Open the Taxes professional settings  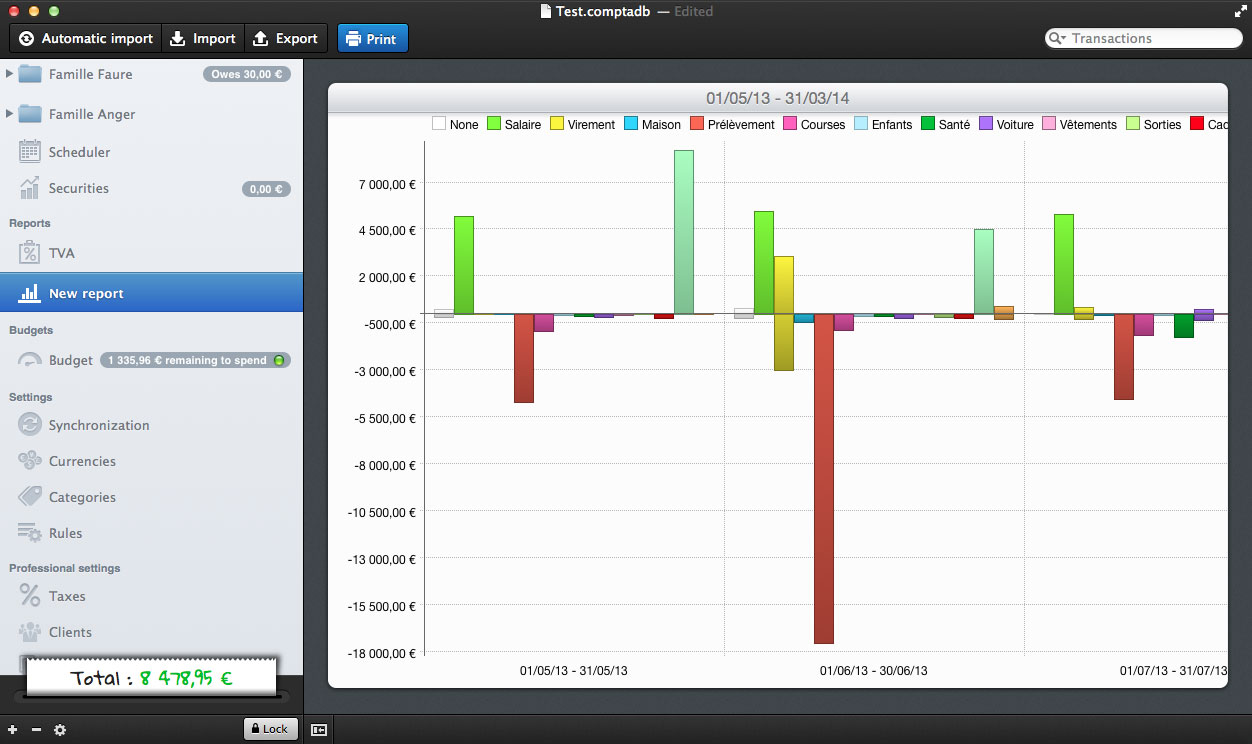(x=67, y=596)
